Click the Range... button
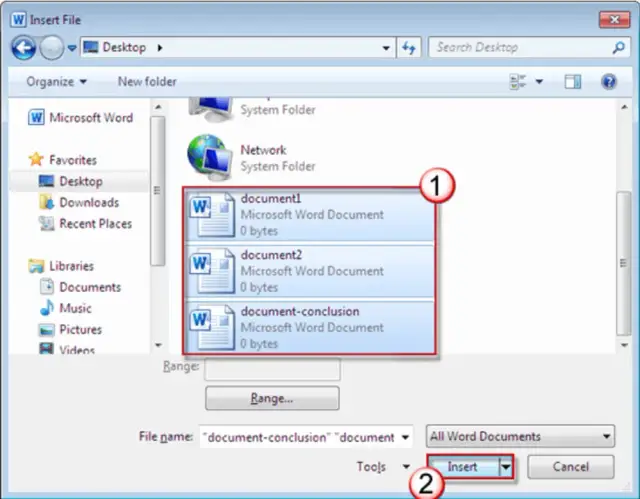Screen dimensions: 640x499 [x=272, y=398]
